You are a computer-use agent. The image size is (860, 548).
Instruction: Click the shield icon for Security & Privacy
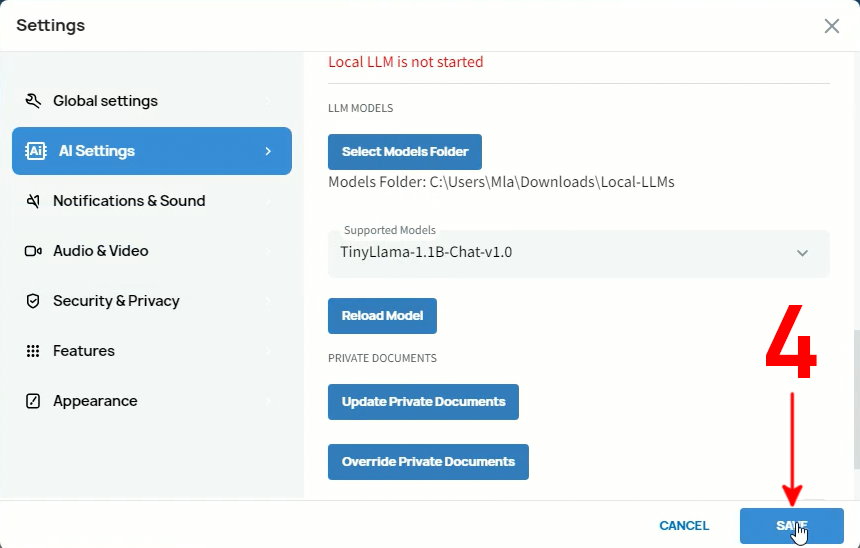[33, 301]
